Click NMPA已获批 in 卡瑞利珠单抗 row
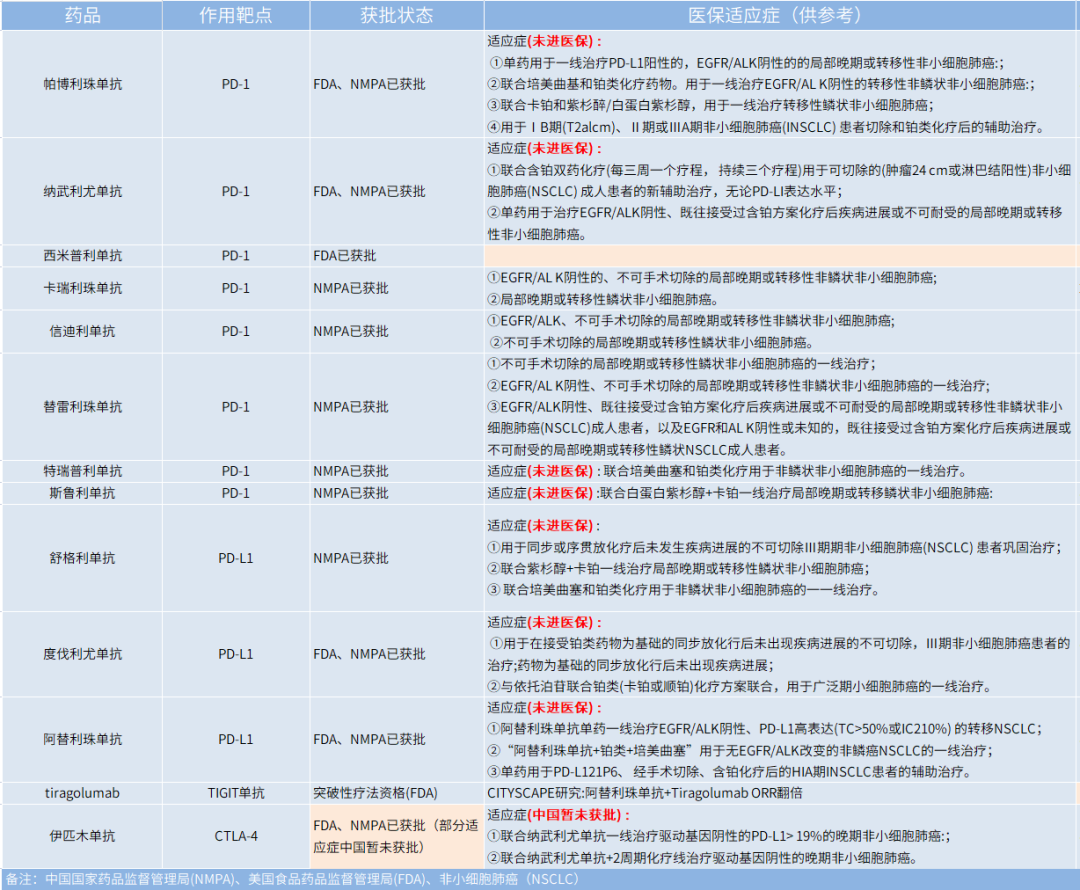This screenshot has width=1080, height=890. point(397,288)
